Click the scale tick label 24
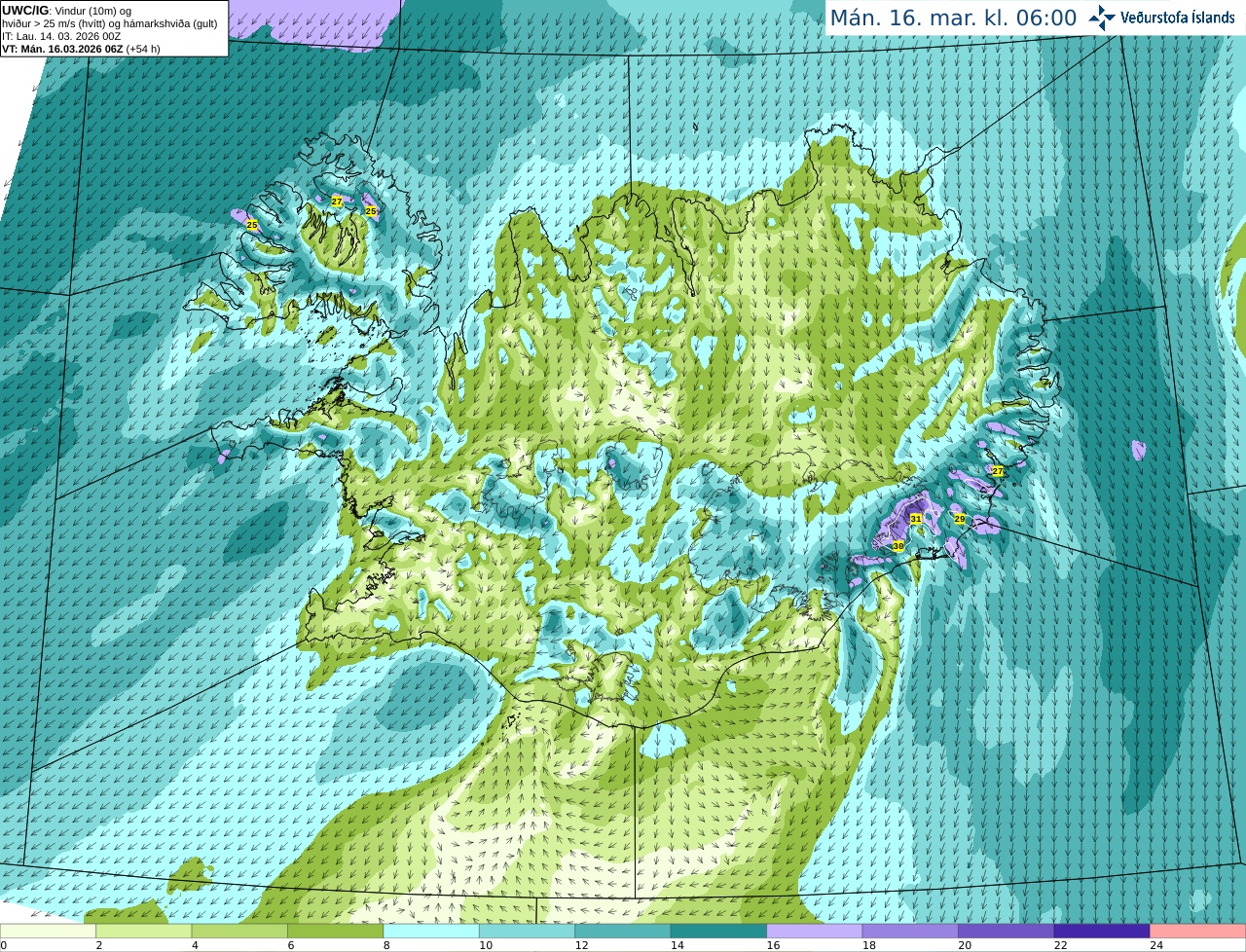This screenshot has width=1246, height=952. [1156, 945]
